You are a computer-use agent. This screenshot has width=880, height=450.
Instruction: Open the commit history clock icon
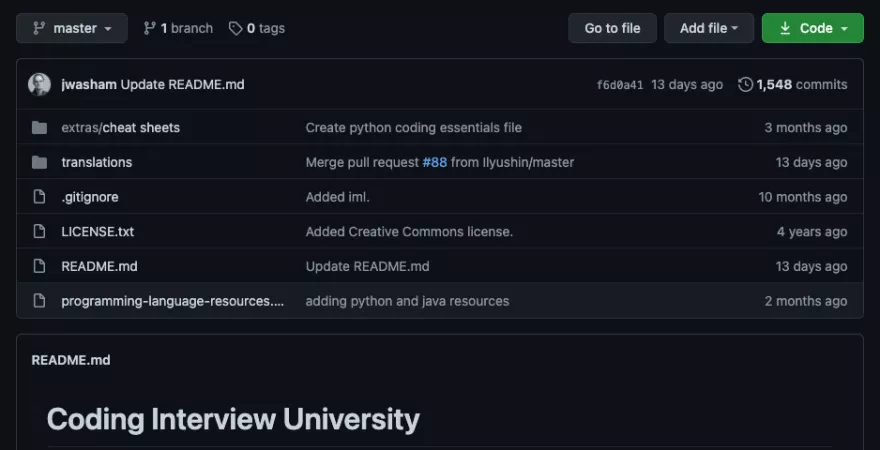click(745, 85)
